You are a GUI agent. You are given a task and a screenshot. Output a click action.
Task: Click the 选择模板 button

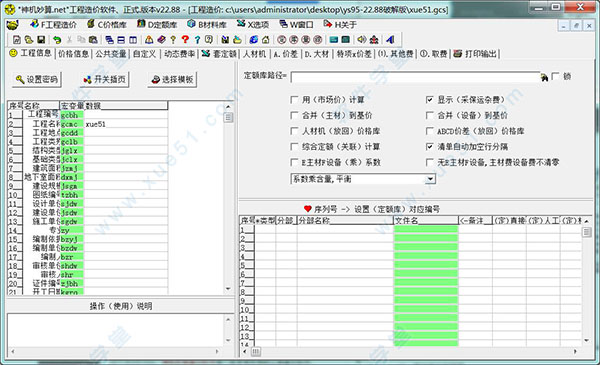pos(172,79)
